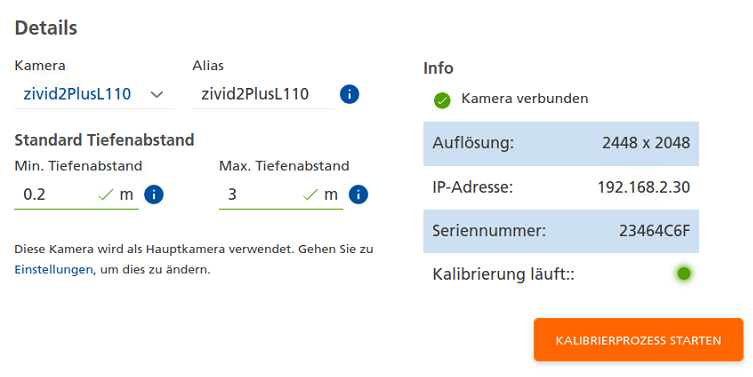Viewport: 753px width, 377px height.
Task: Click the Standard Tiefenabstand section heading
Action: click(x=104, y=140)
